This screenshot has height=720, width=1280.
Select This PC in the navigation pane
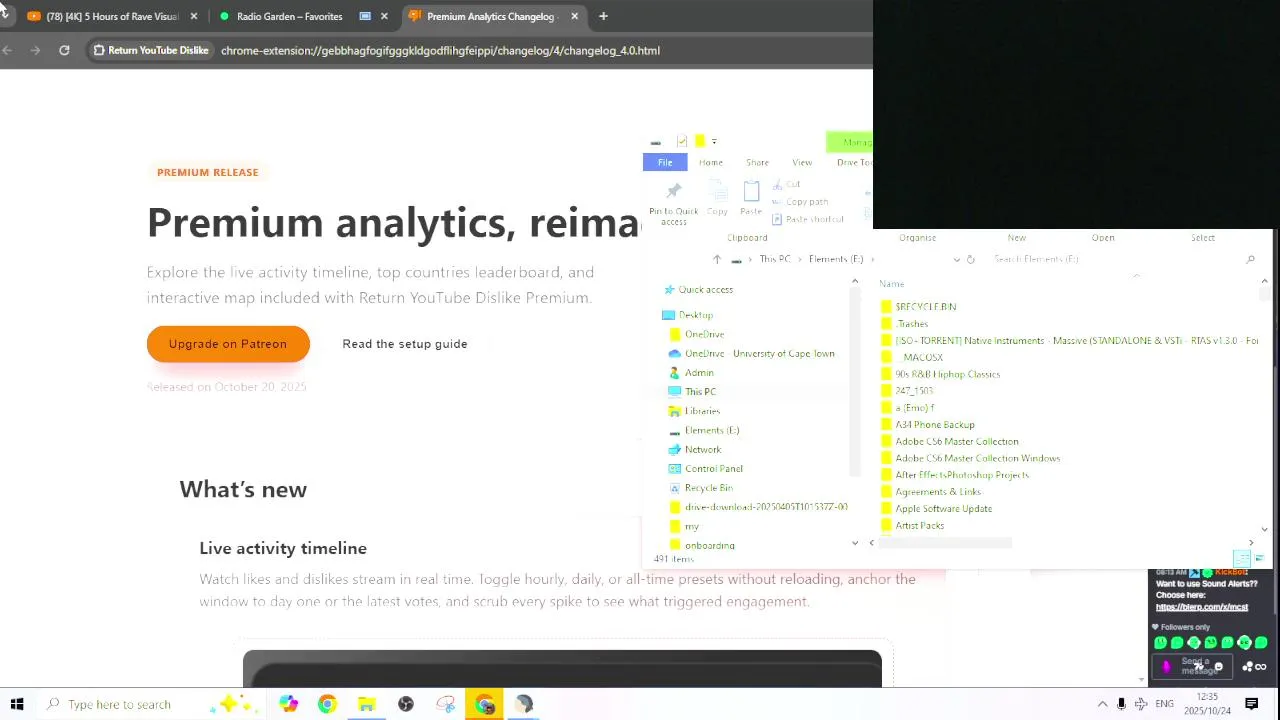tap(692, 392)
